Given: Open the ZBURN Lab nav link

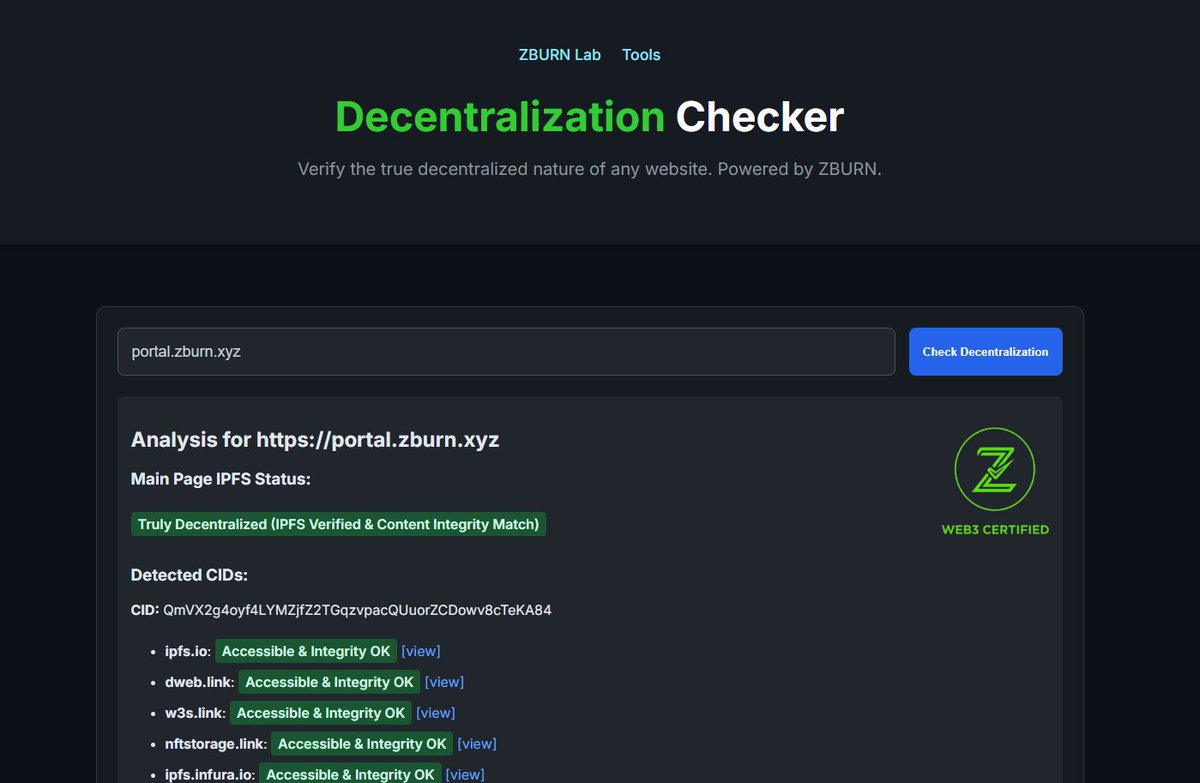Looking at the screenshot, I should [560, 55].
